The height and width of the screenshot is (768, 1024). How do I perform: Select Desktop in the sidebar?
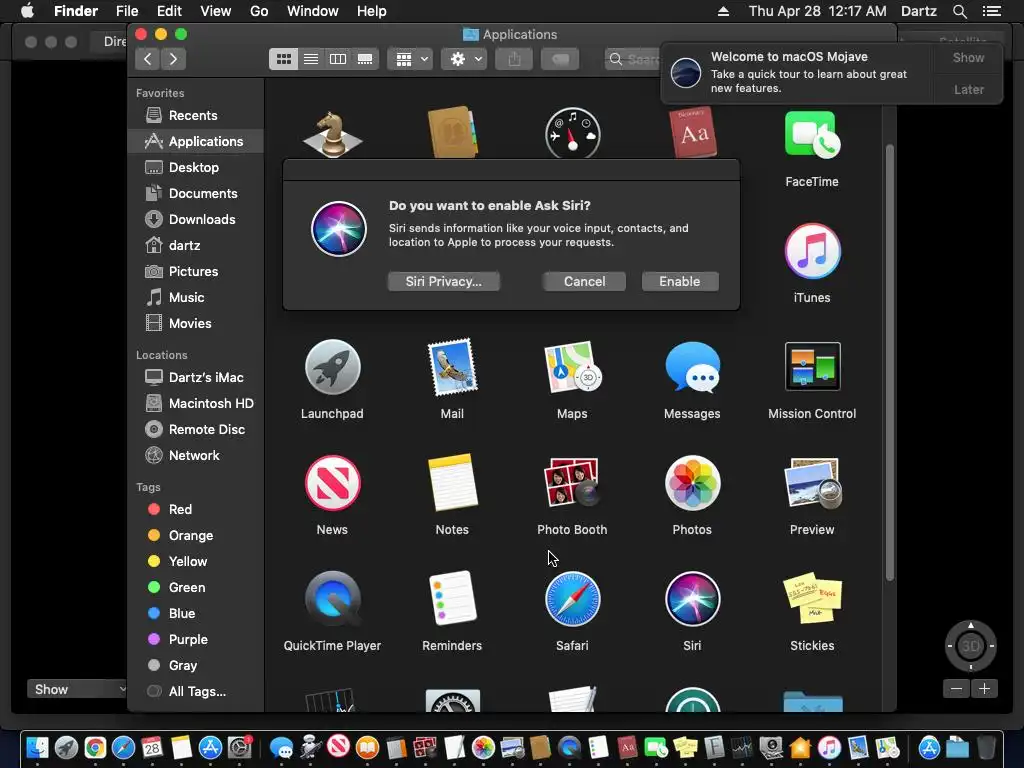196,167
